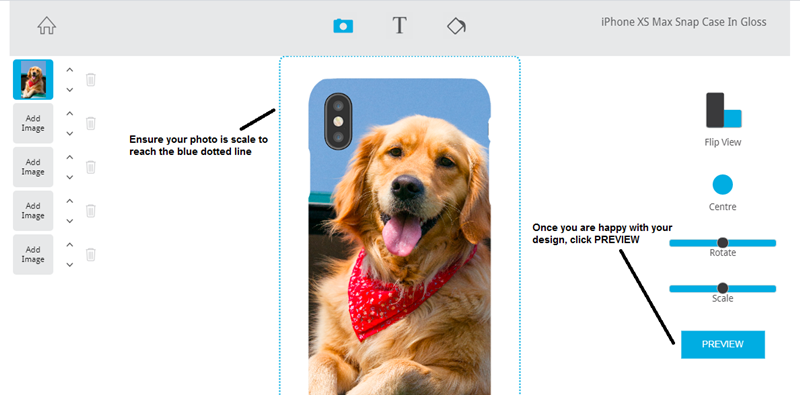800x395 pixels.
Task: Click up chevron beside second Add Image slot
Action: (x=70, y=157)
